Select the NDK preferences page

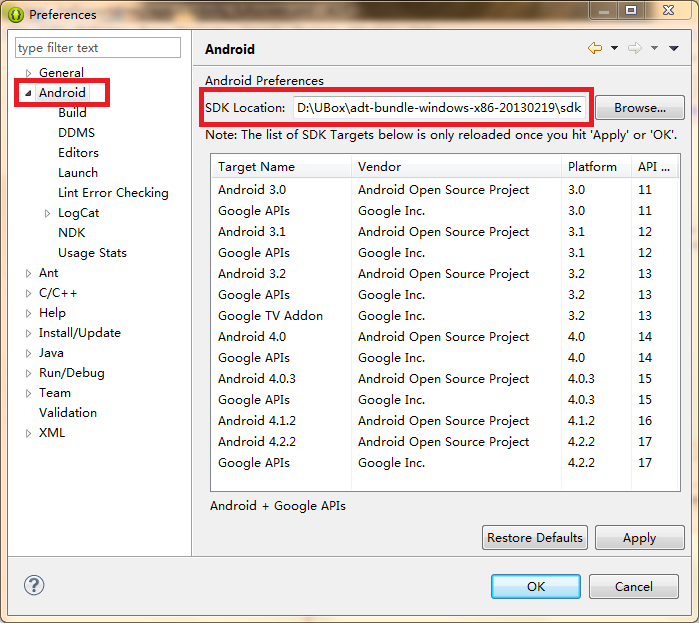coord(71,233)
